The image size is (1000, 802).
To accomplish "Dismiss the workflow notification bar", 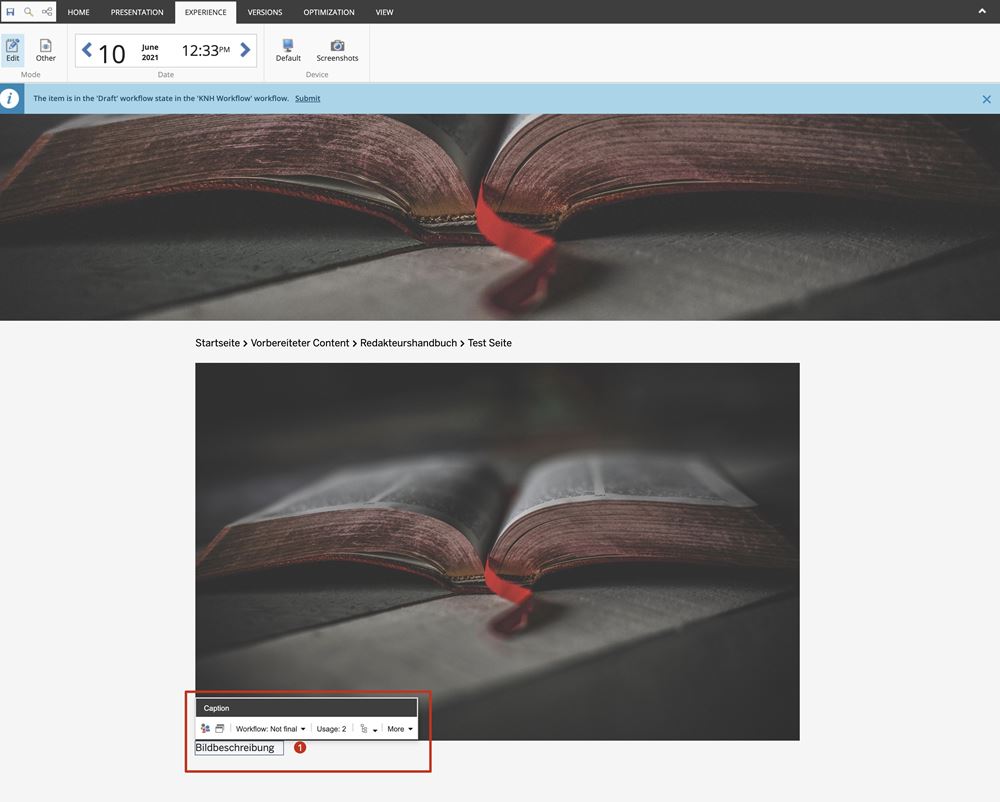I will pyautogui.click(x=986, y=99).
